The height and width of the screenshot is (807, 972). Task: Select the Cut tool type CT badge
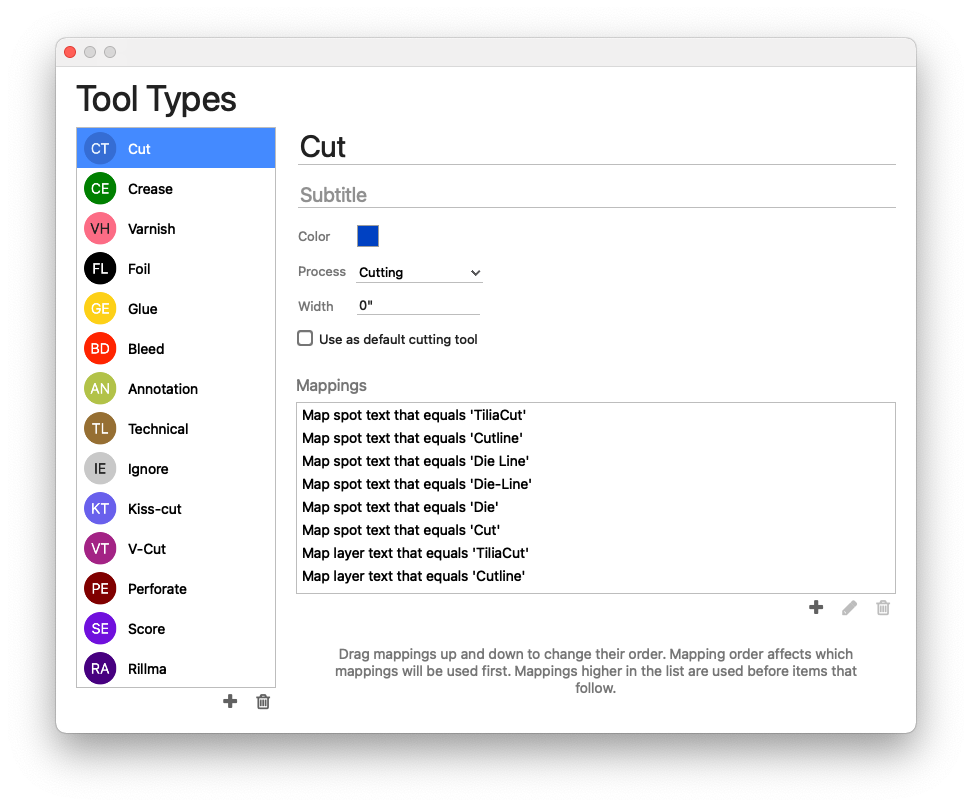click(x=100, y=149)
